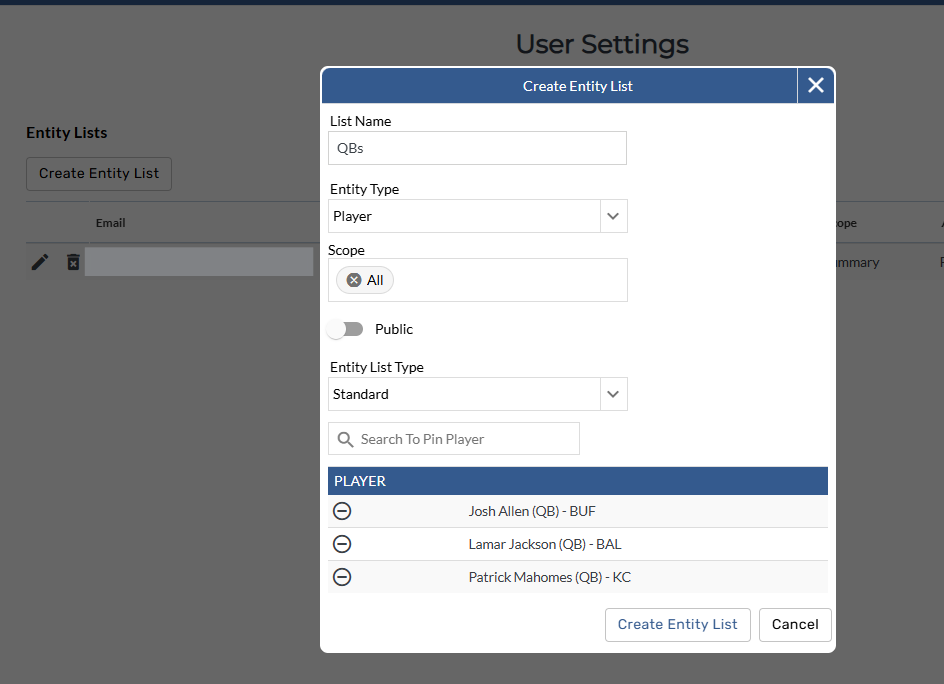Viewport: 944px width, 684px height.
Task: Click the Search To Pin Player field
Action: (465, 439)
